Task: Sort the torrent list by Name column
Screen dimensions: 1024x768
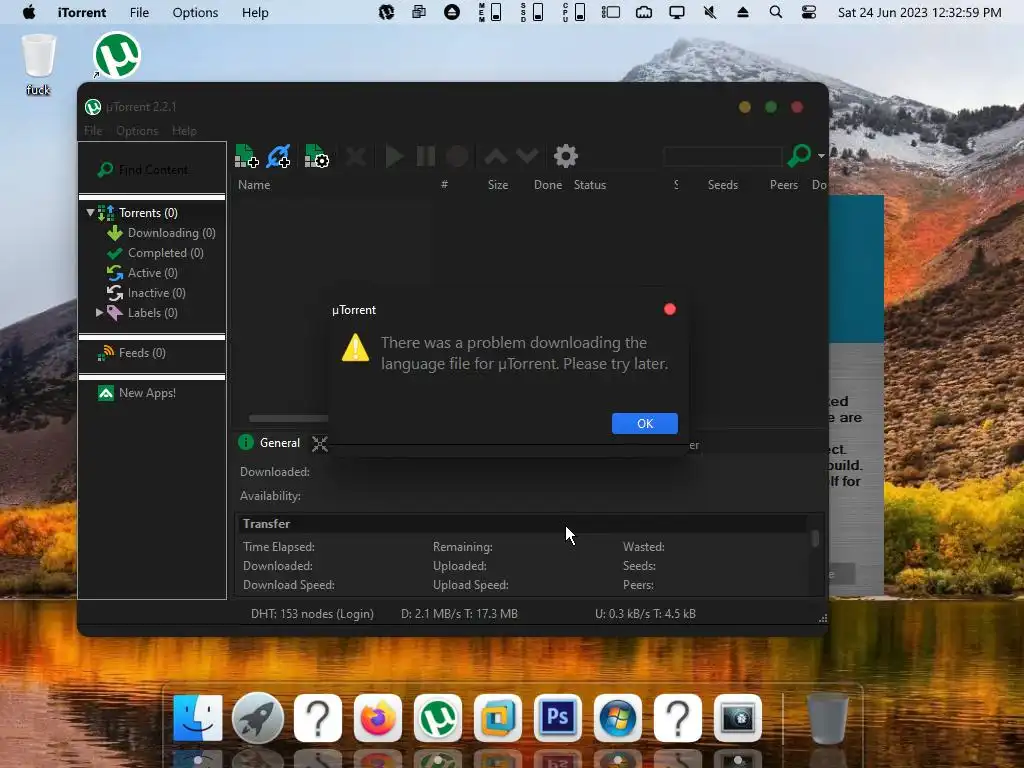Action: pyautogui.click(x=254, y=185)
